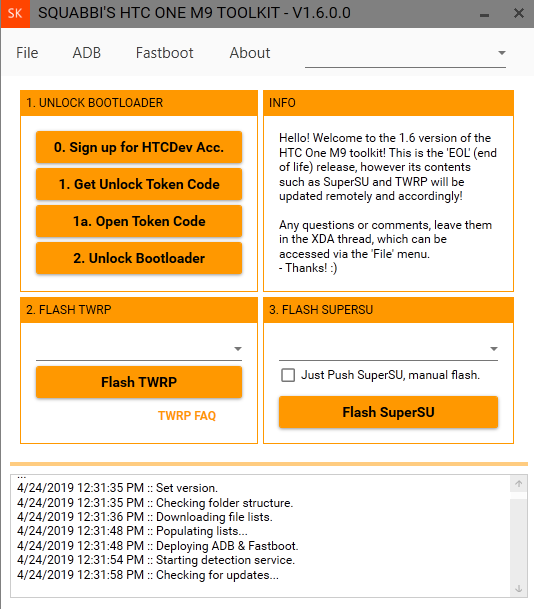Expand the top menu bar dropdown
534x609 pixels.
tap(405, 54)
